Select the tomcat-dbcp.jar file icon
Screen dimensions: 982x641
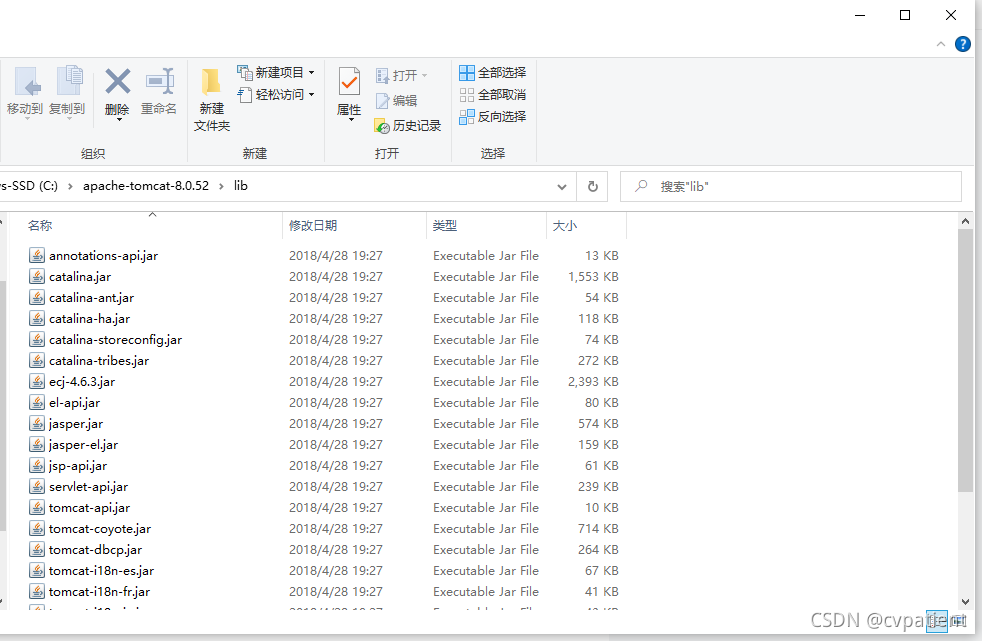37,550
